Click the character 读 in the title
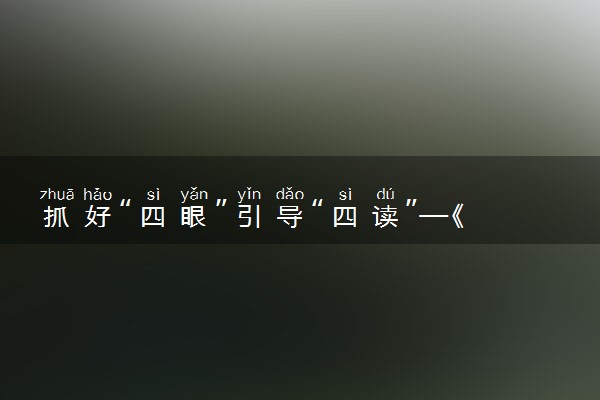Image resolution: width=600 pixels, height=400 pixels. 385,216
